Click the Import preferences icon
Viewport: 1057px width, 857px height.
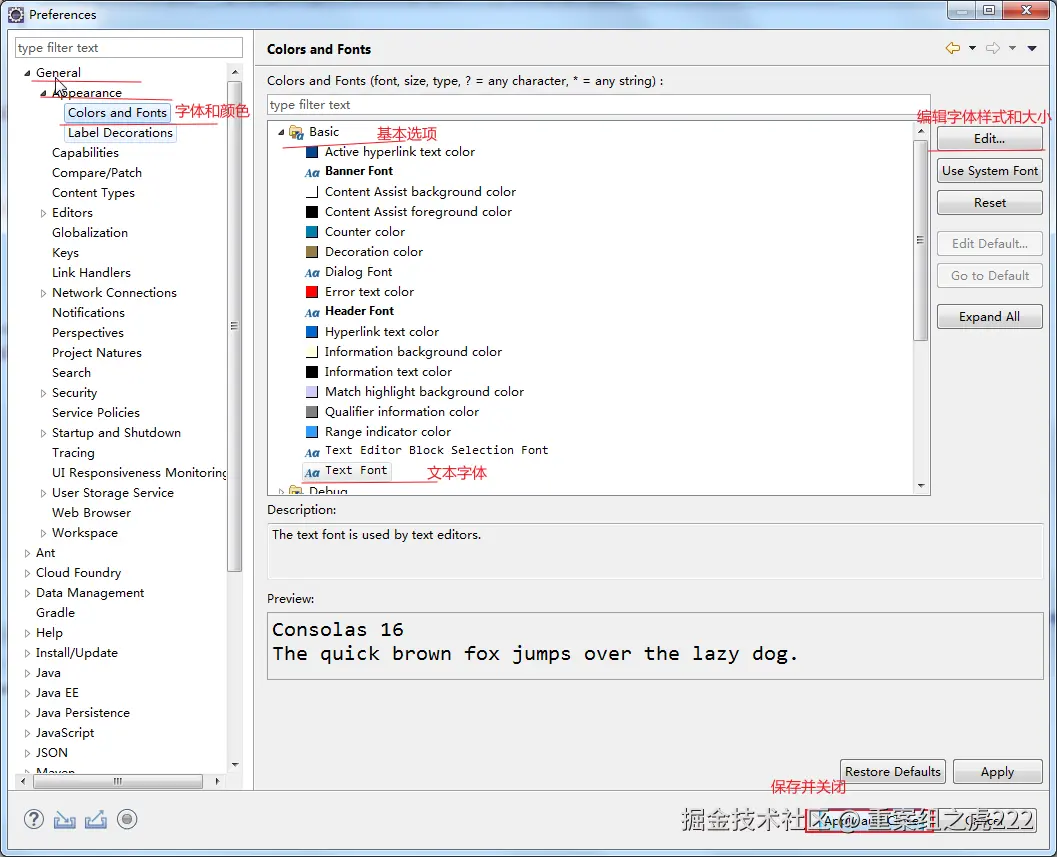click(65, 819)
